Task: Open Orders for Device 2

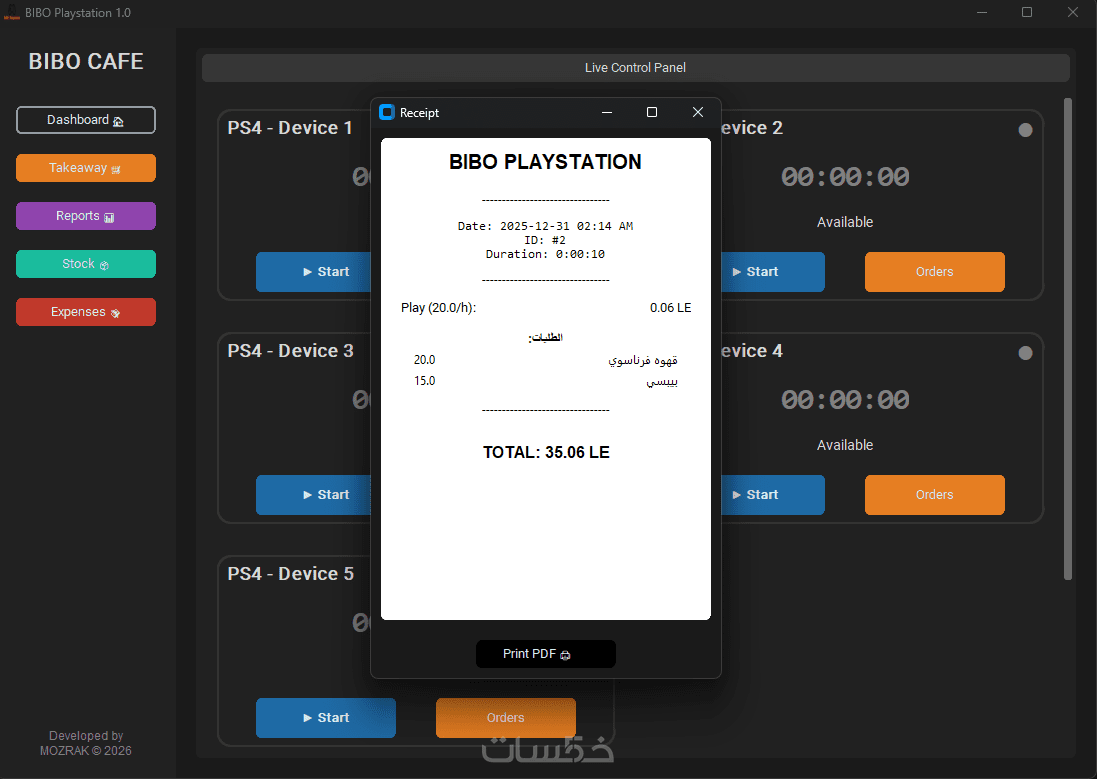Action: [x=935, y=272]
